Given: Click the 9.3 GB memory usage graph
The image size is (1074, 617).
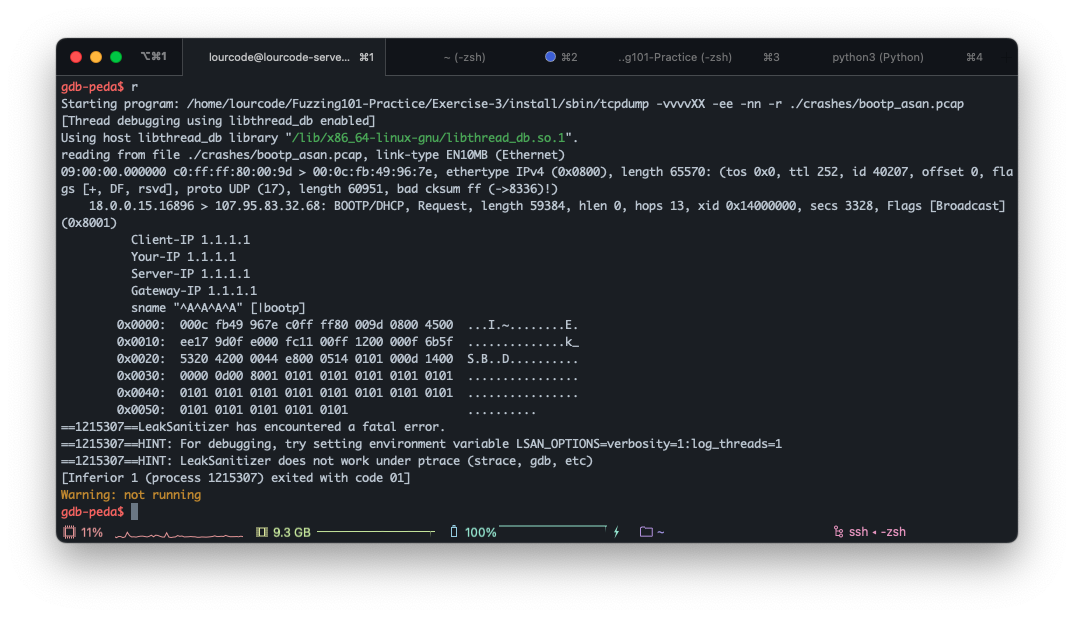Looking at the screenshot, I should tap(375, 532).
